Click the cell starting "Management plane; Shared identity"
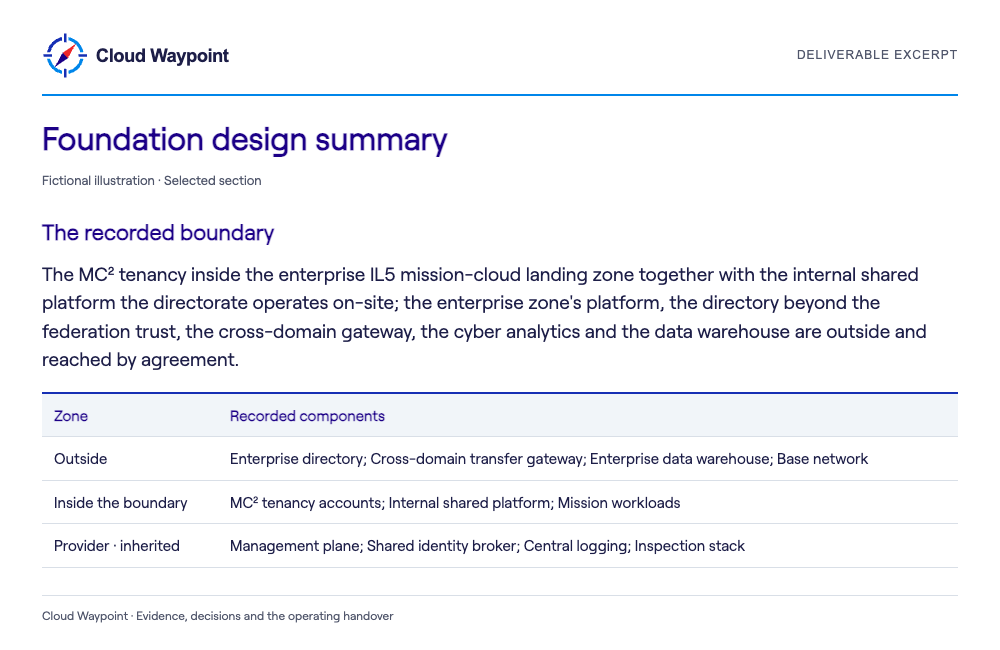 click(487, 546)
